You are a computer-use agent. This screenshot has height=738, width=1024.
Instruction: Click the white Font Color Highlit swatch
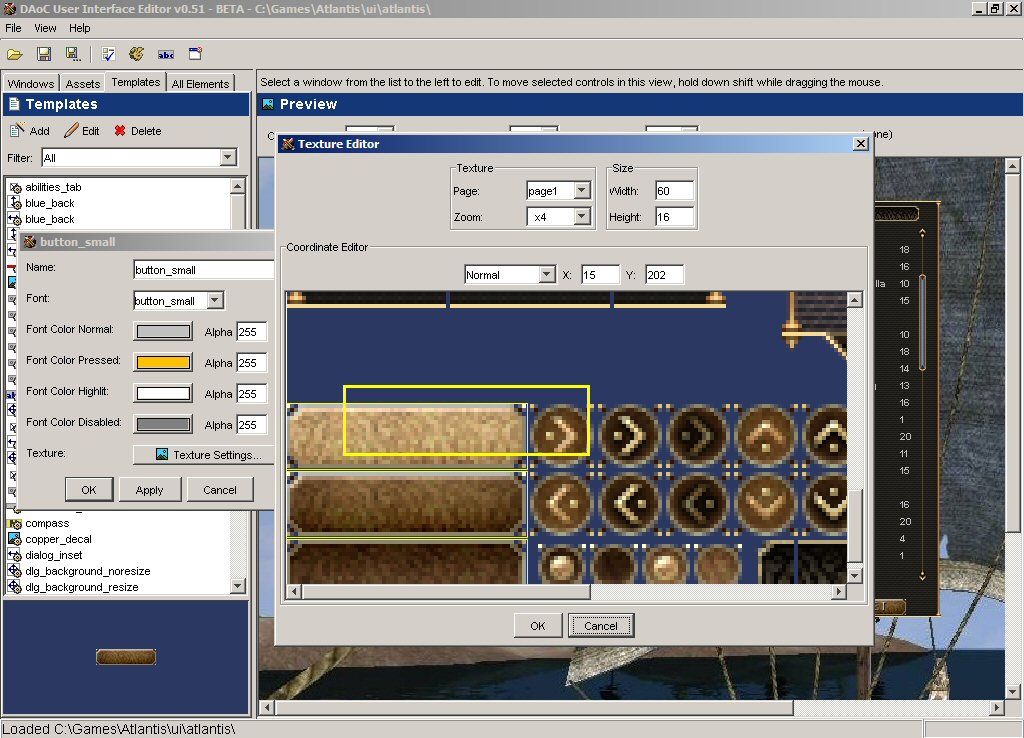click(x=163, y=393)
